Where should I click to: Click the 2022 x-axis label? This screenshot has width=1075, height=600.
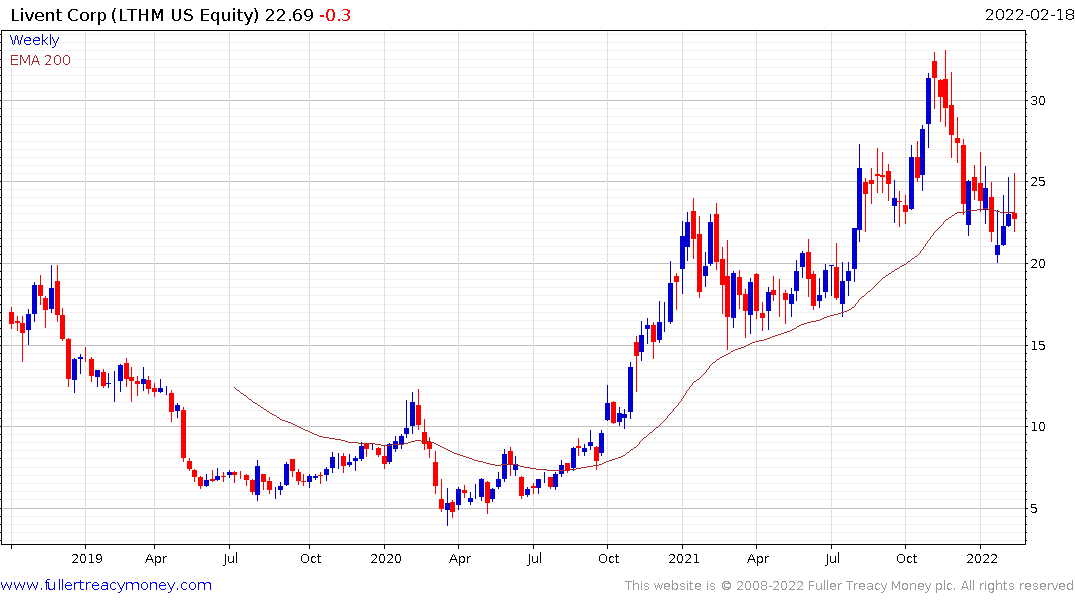(982, 558)
